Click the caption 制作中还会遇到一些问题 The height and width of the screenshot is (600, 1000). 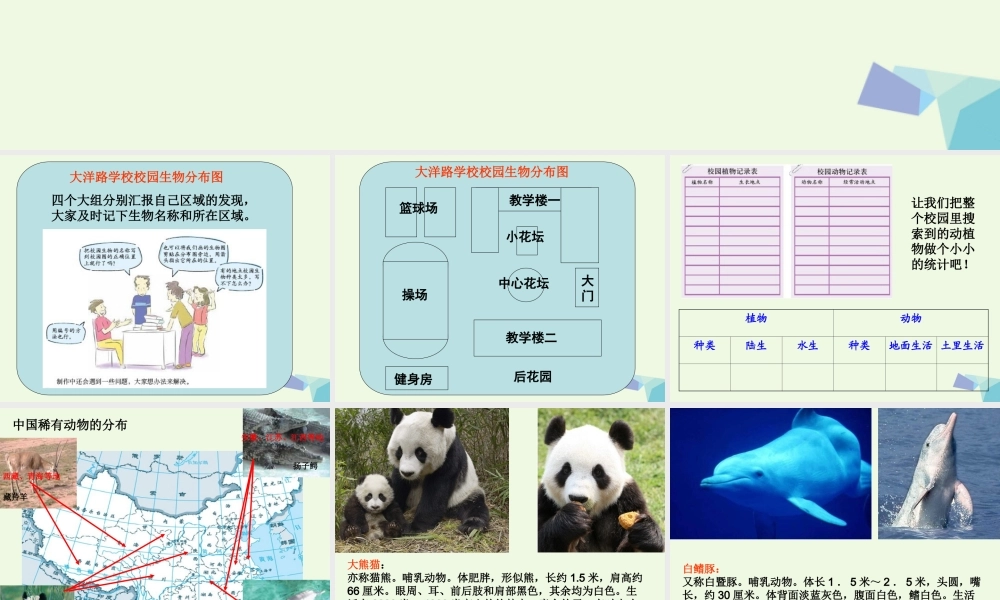123,381
